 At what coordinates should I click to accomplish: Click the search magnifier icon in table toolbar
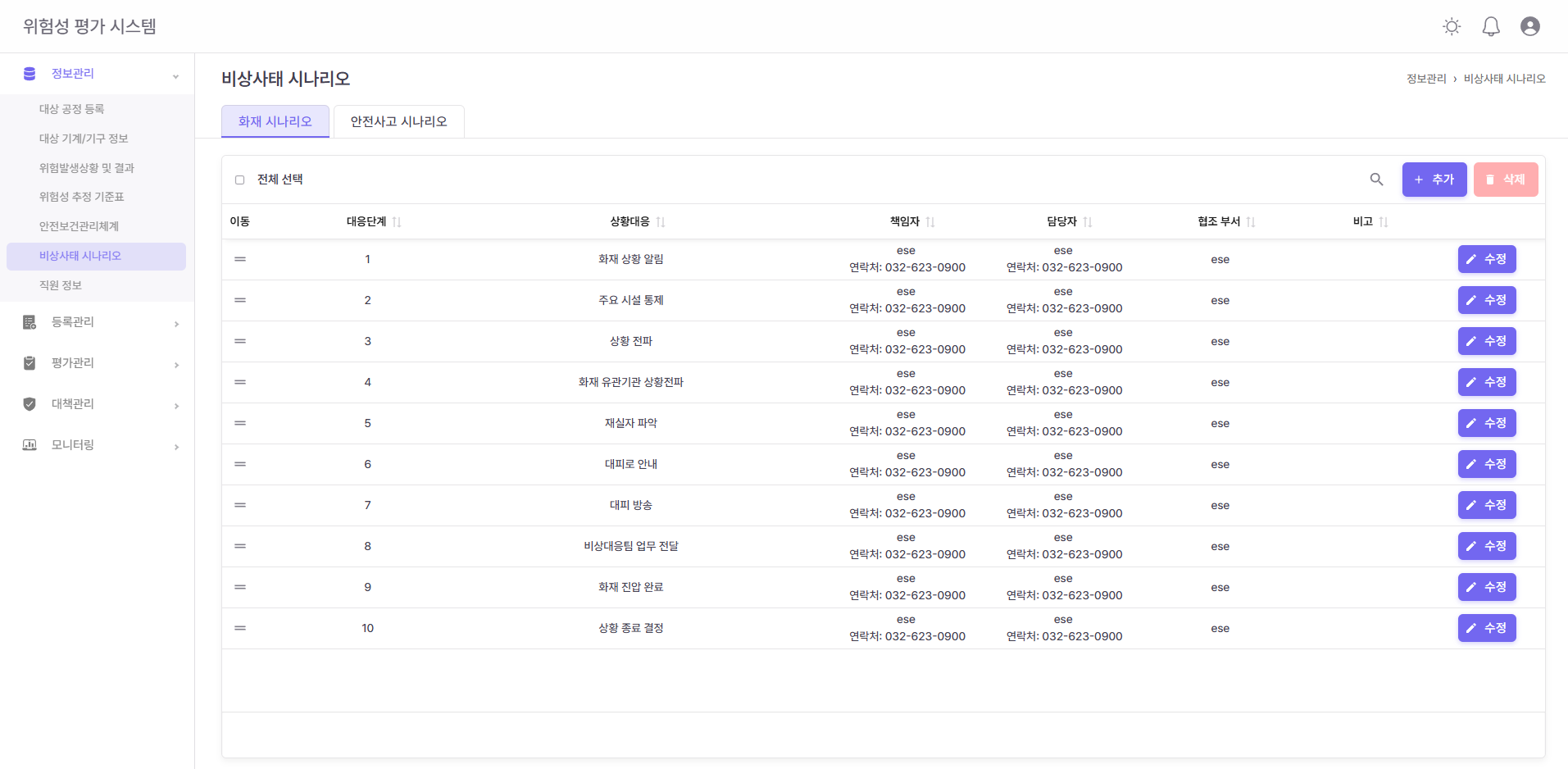[1376, 180]
